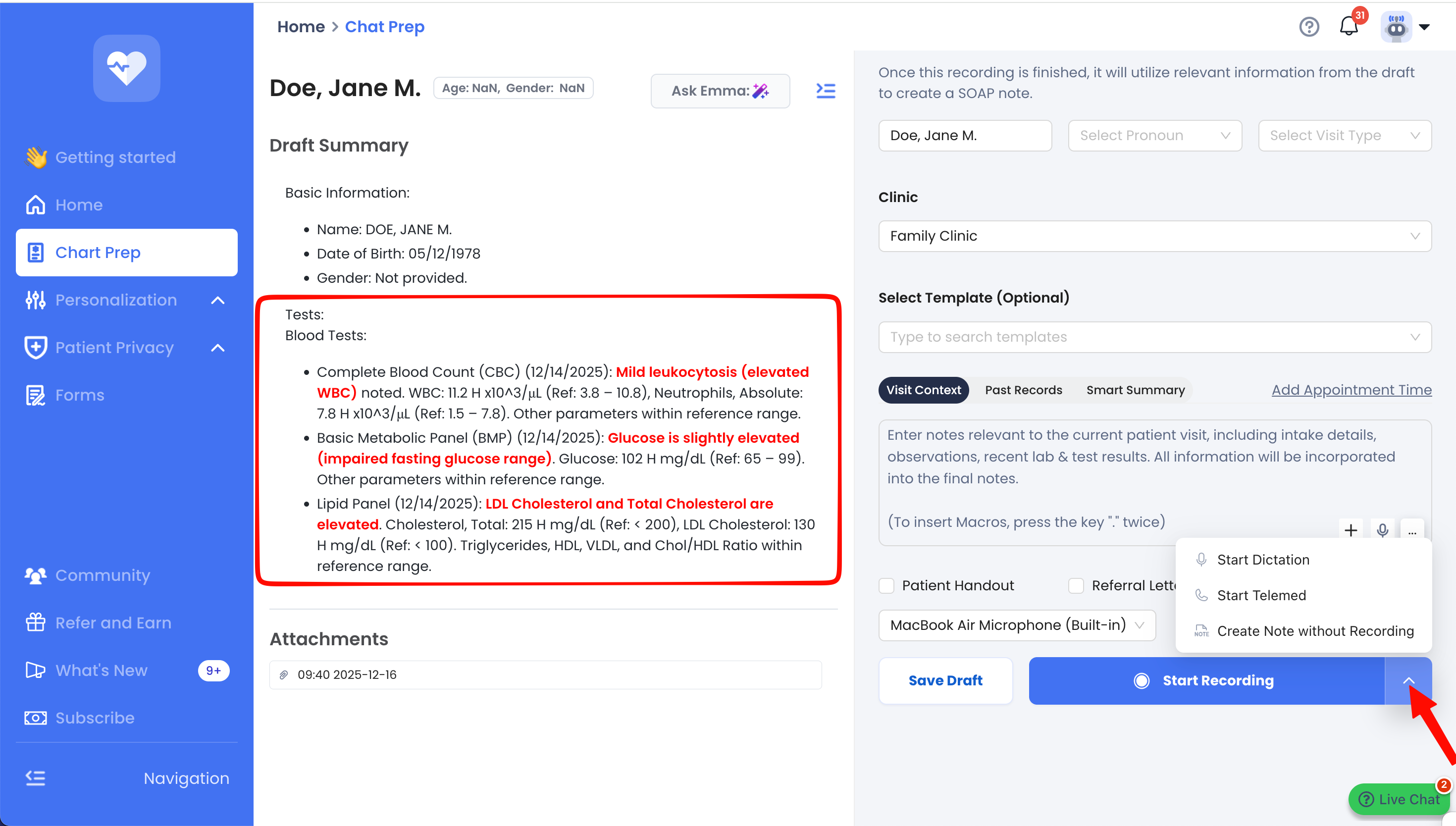Viewport: 1456px width, 826px height.
Task: Click Add Appointment Time link
Action: point(1351,390)
